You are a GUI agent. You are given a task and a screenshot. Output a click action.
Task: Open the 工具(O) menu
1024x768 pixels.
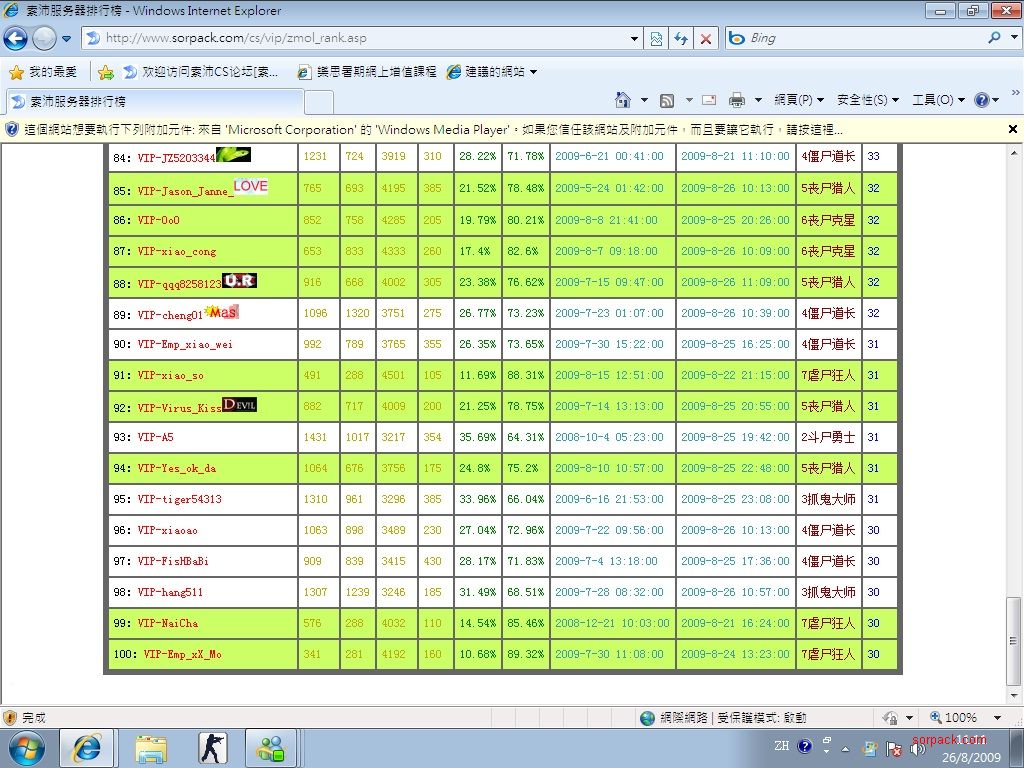coord(938,100)
